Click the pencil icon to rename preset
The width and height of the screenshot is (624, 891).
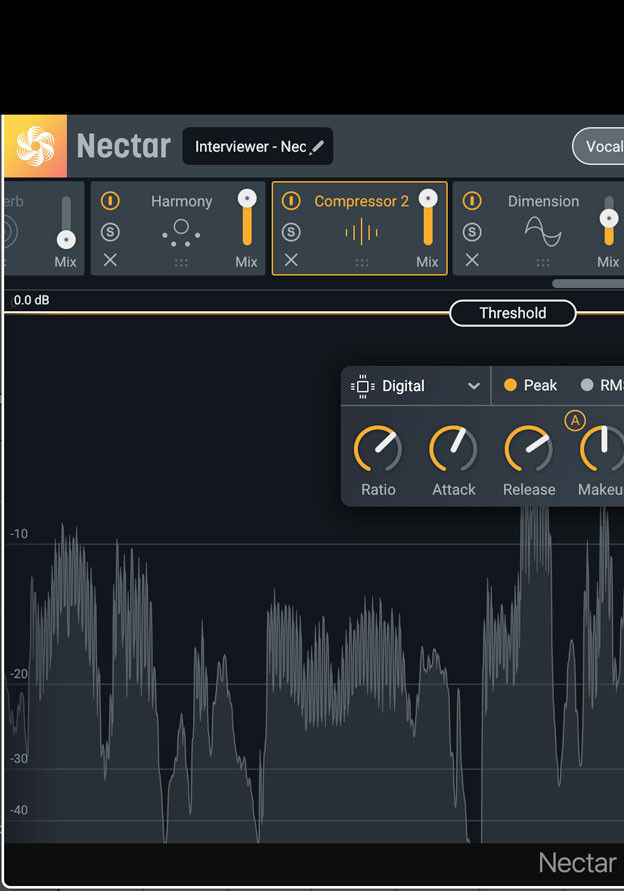317,147
